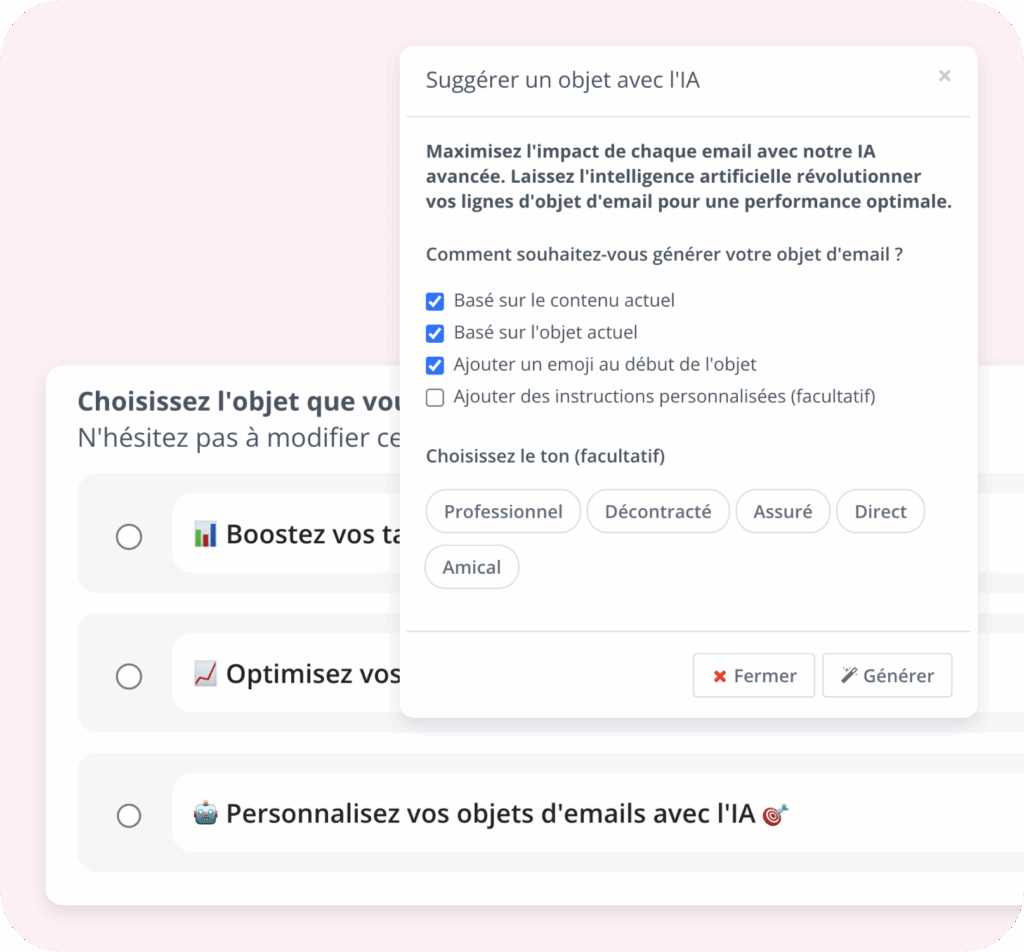
Task: Click the Générer button
Action: [887, 675]
